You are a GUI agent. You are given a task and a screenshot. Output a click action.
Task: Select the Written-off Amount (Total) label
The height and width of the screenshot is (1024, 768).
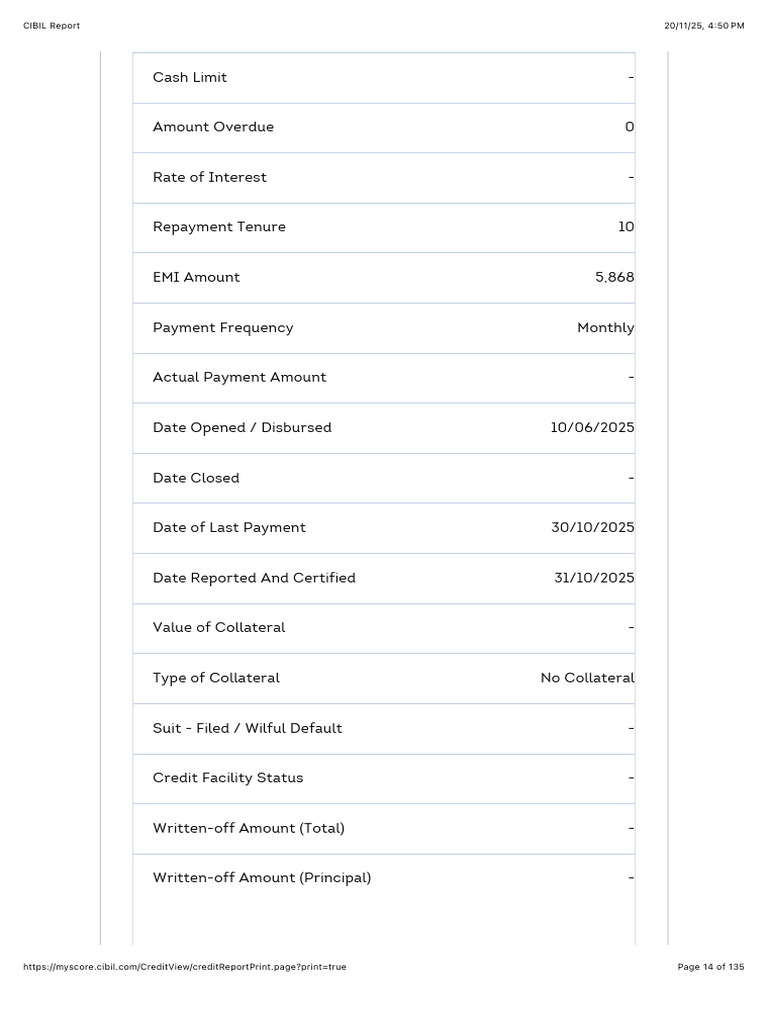249,828
